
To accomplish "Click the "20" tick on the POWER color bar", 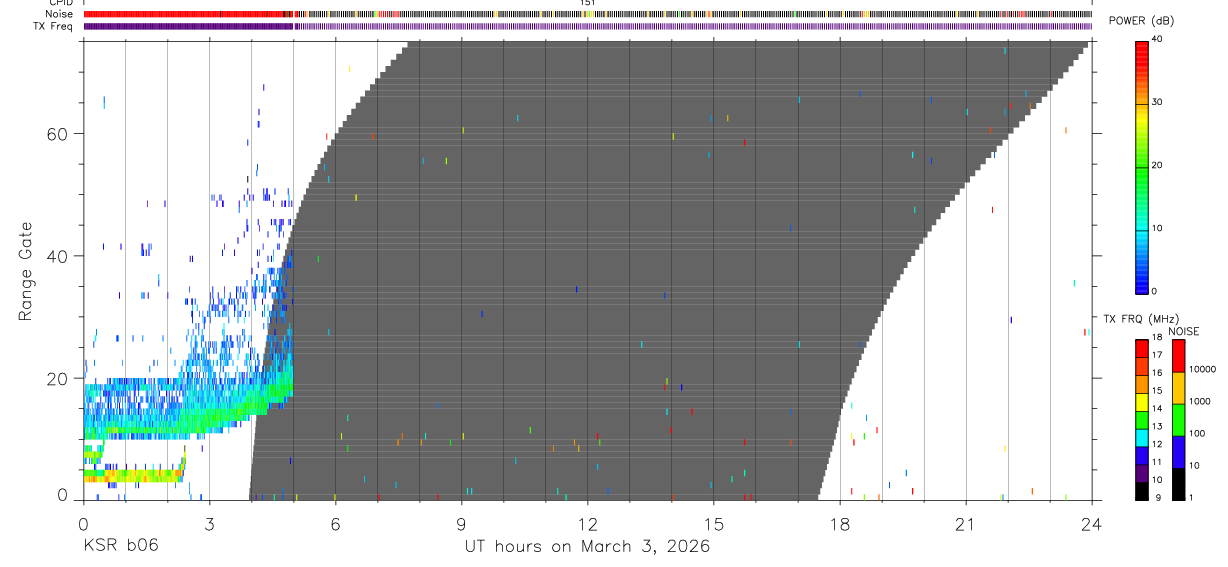I will (x=1159, y=166).
